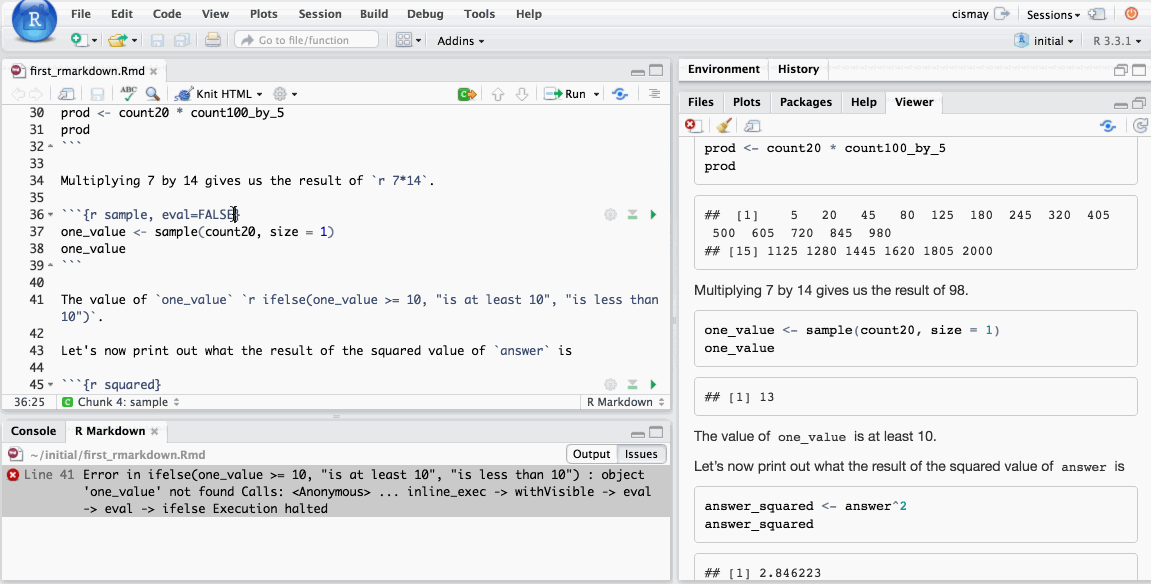Collapse code chunk at line 36
1151x584 pixels.
pos(51,215)
